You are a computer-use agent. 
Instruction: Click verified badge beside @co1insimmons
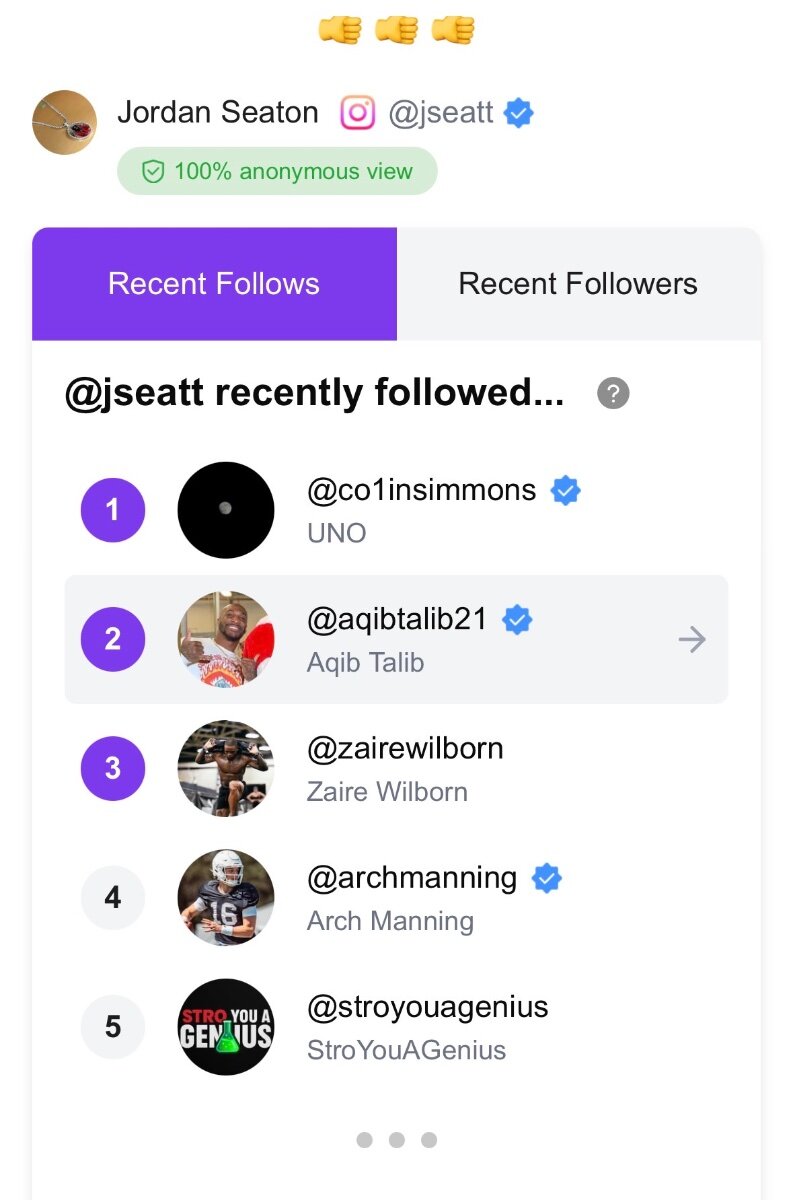coord(566,491)
